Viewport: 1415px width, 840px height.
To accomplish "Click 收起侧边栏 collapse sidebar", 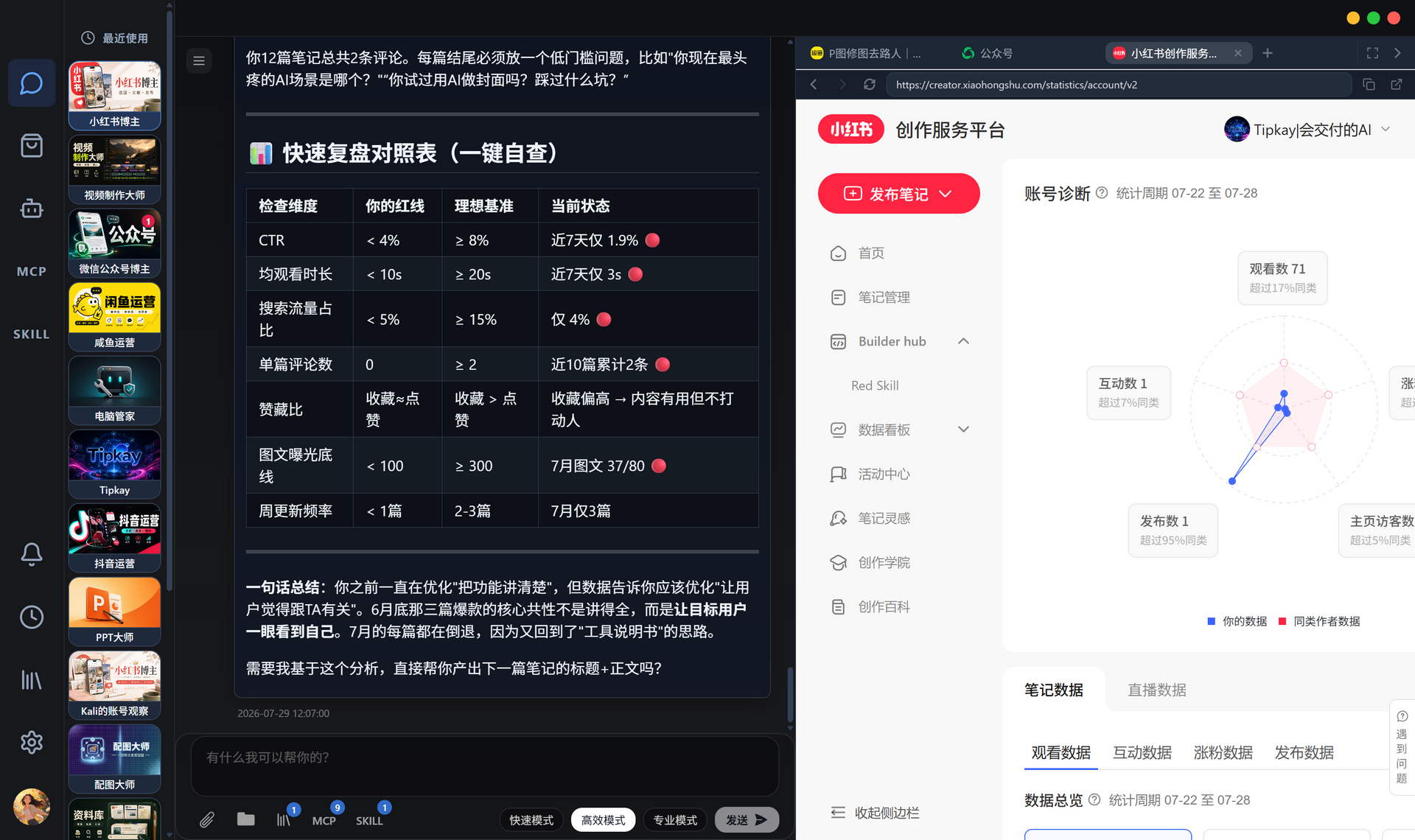I will click(x=875, y=813).
